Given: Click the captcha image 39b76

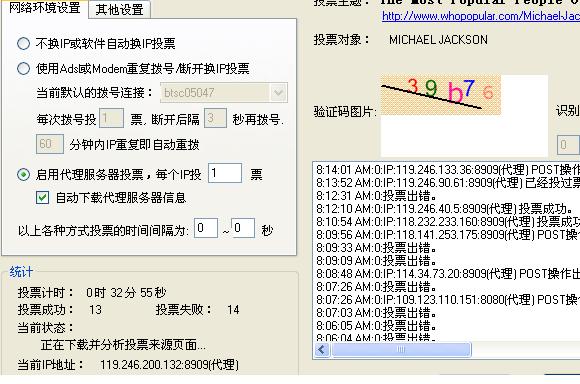Looking at the screenshot, I should click(441, 95).
